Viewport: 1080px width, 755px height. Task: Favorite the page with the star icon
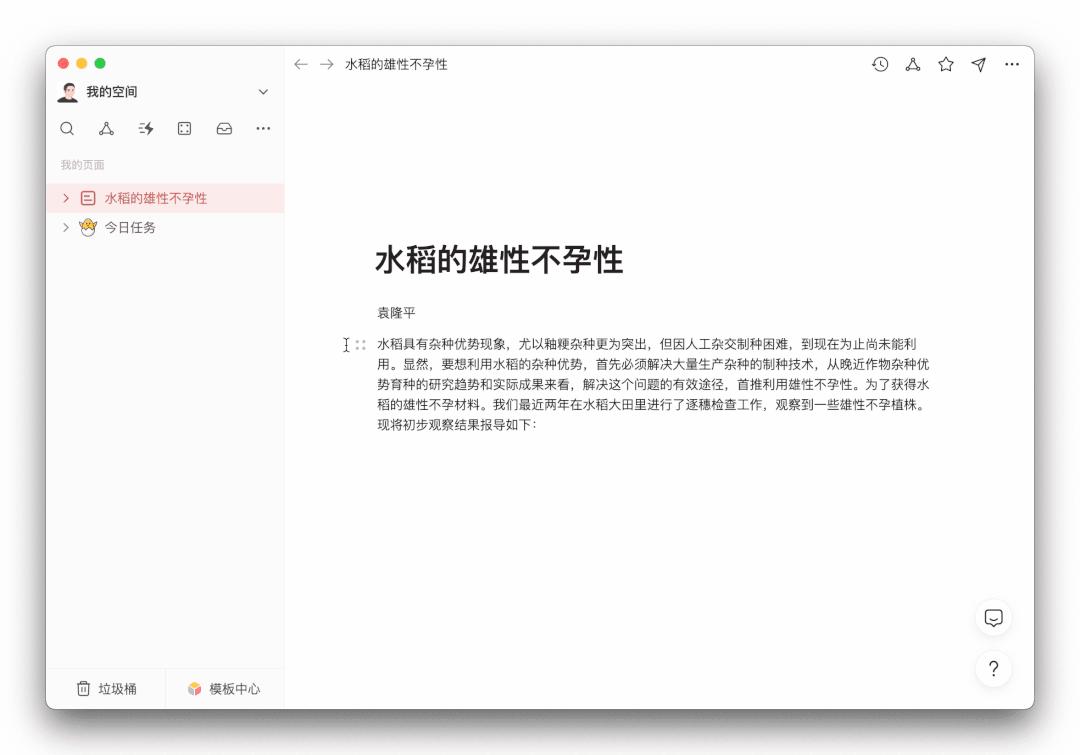click(945, 64)
